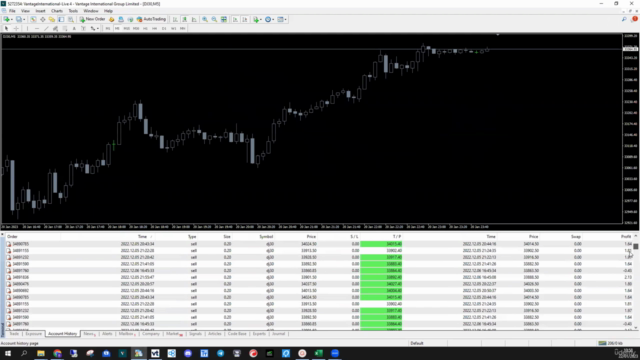
Task: Expand New Chart dropdown arrow
Action: pyautogui.click(x=12, y=19)
